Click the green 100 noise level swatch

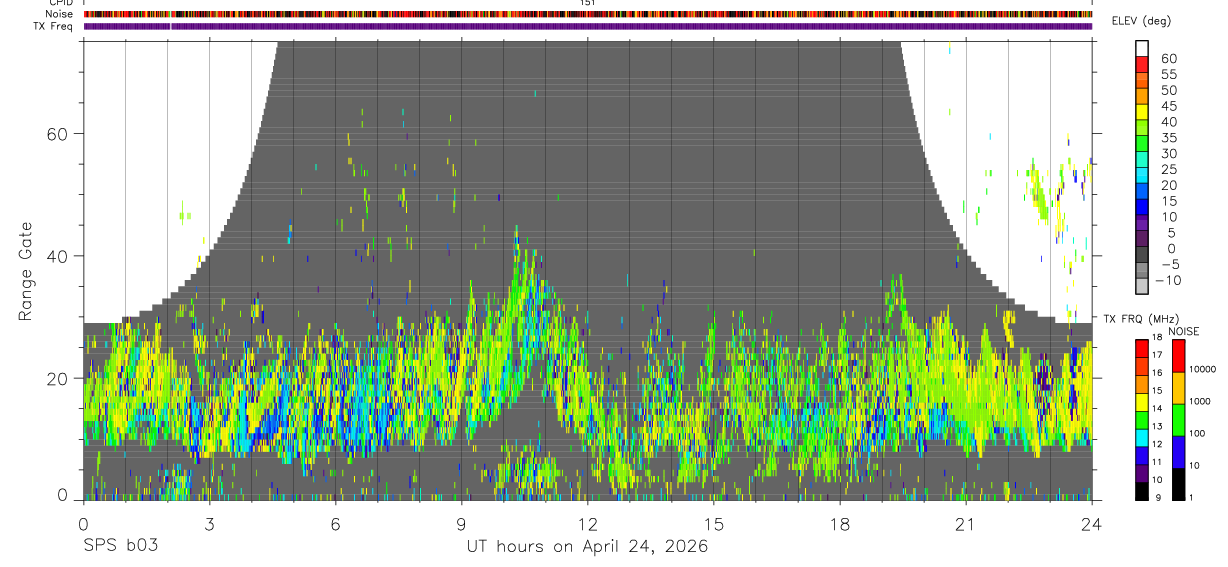tap(1178, 419)
